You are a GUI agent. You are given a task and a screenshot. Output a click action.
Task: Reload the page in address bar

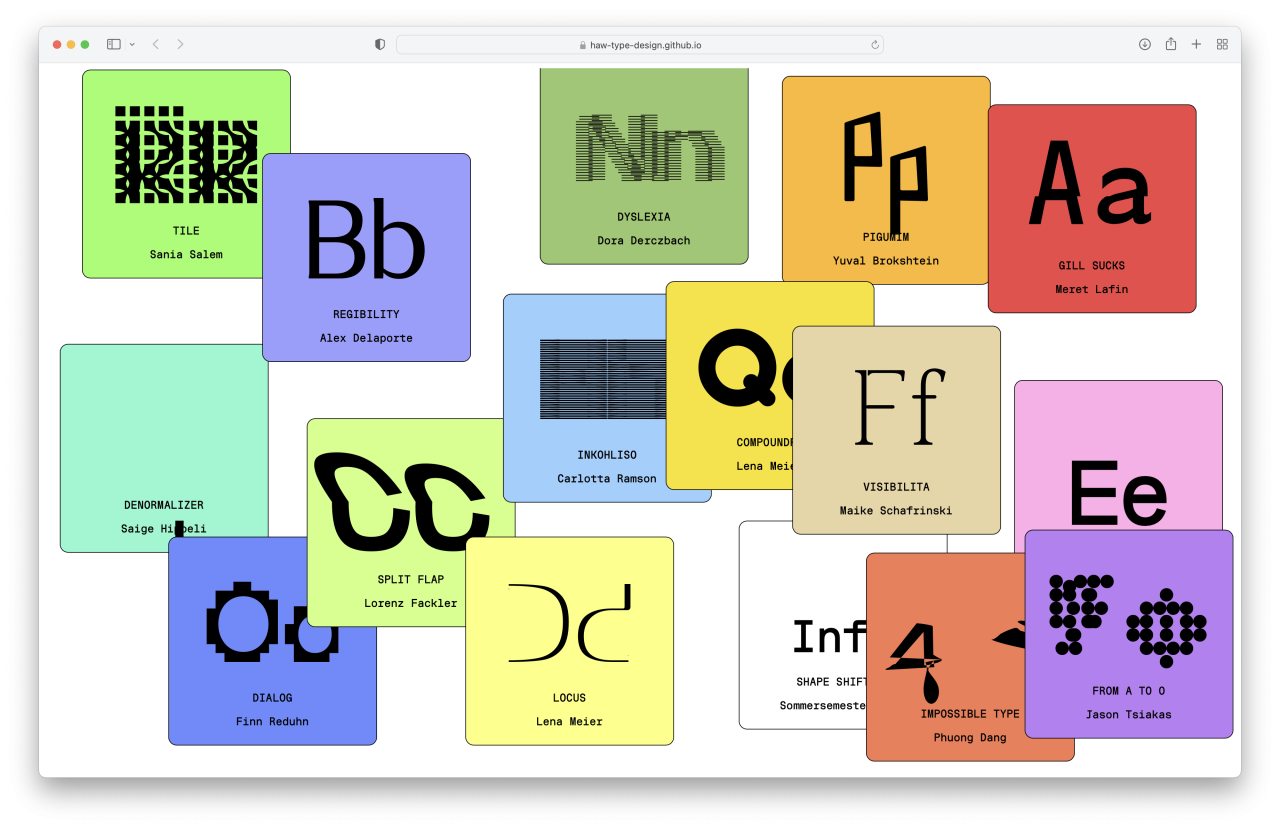(875, 45)
